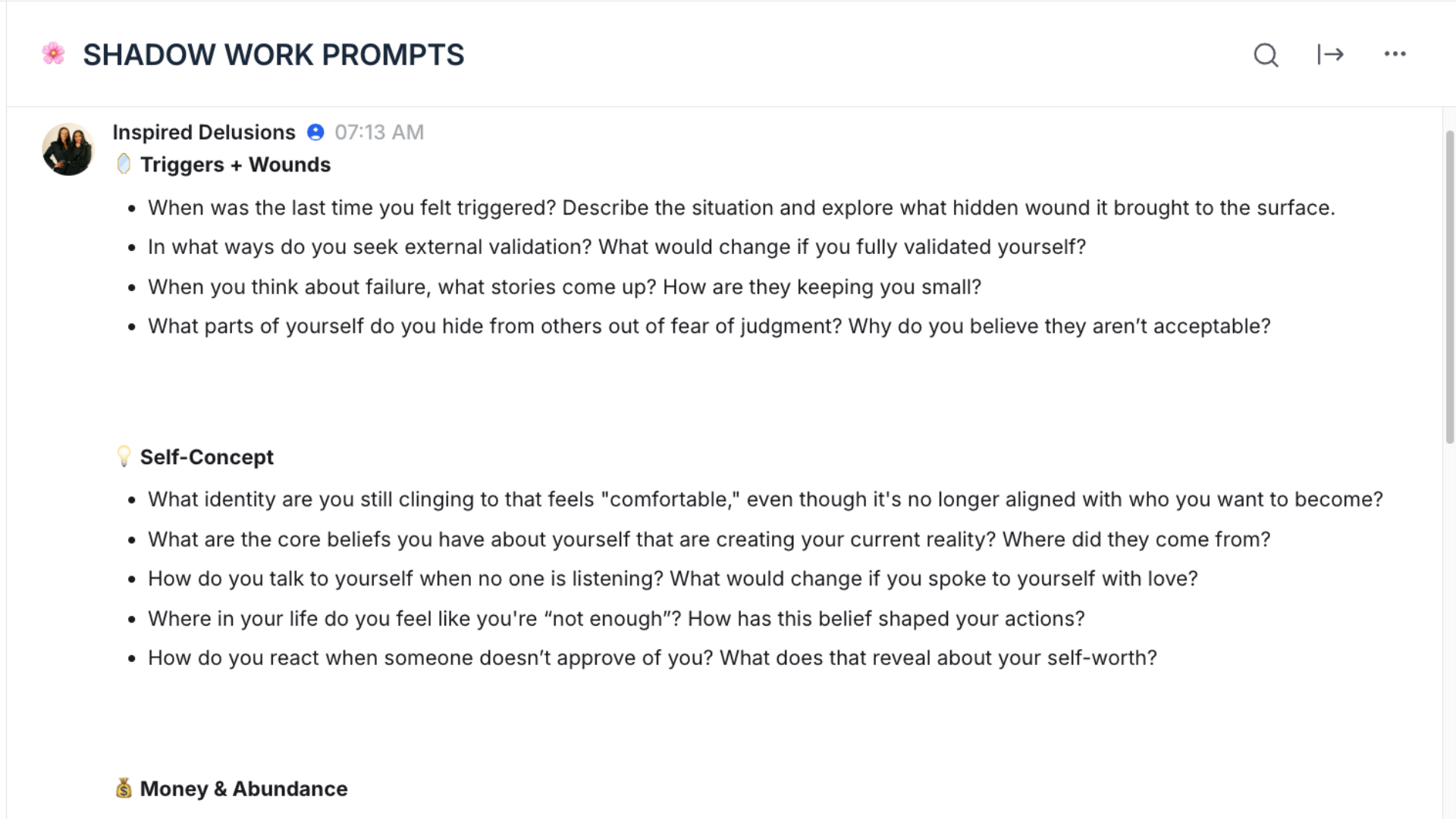
Task: Click the money bag emoji beside Money & Abundance
Action: tap(124, 789)
